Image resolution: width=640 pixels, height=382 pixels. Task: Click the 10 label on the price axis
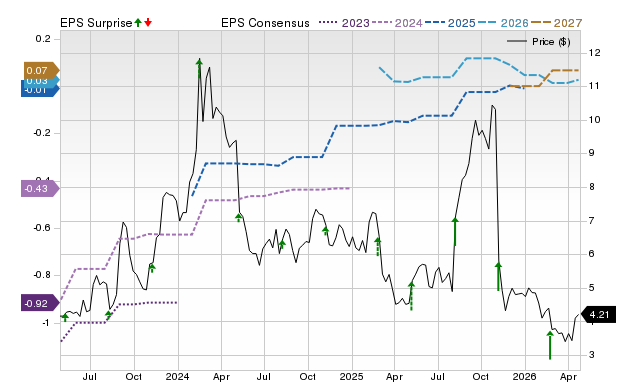tap(595, 120)
